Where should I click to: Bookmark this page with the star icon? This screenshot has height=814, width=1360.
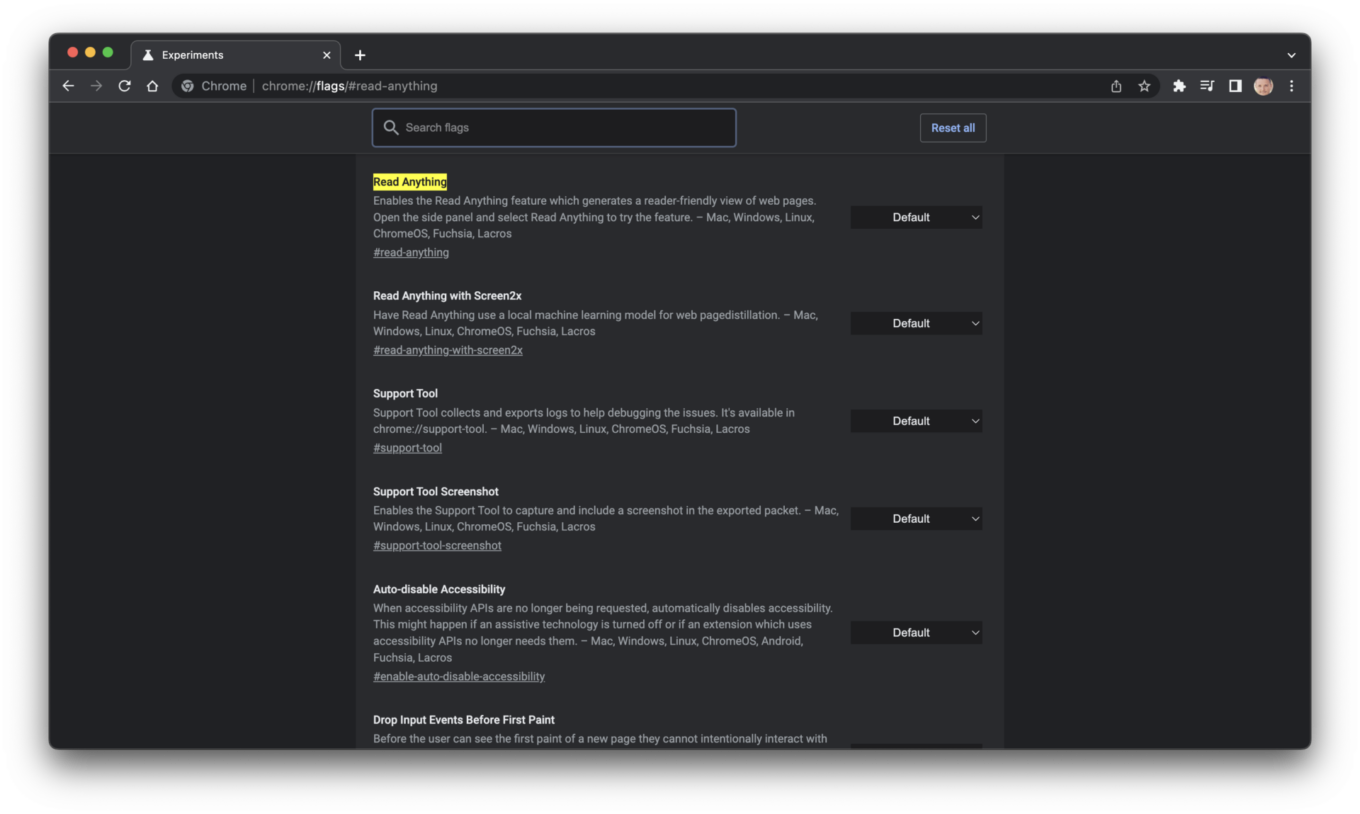(1144, 86)
